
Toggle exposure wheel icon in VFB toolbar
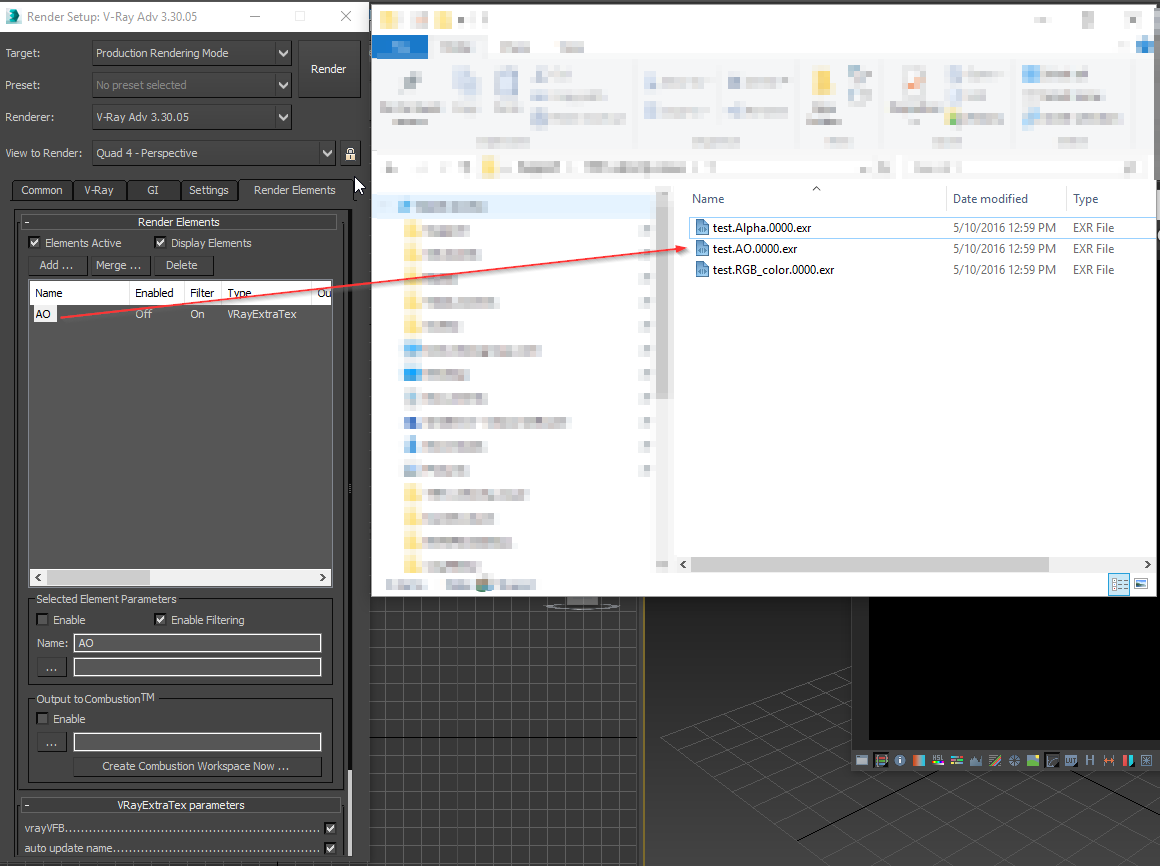pos(1014,760)
